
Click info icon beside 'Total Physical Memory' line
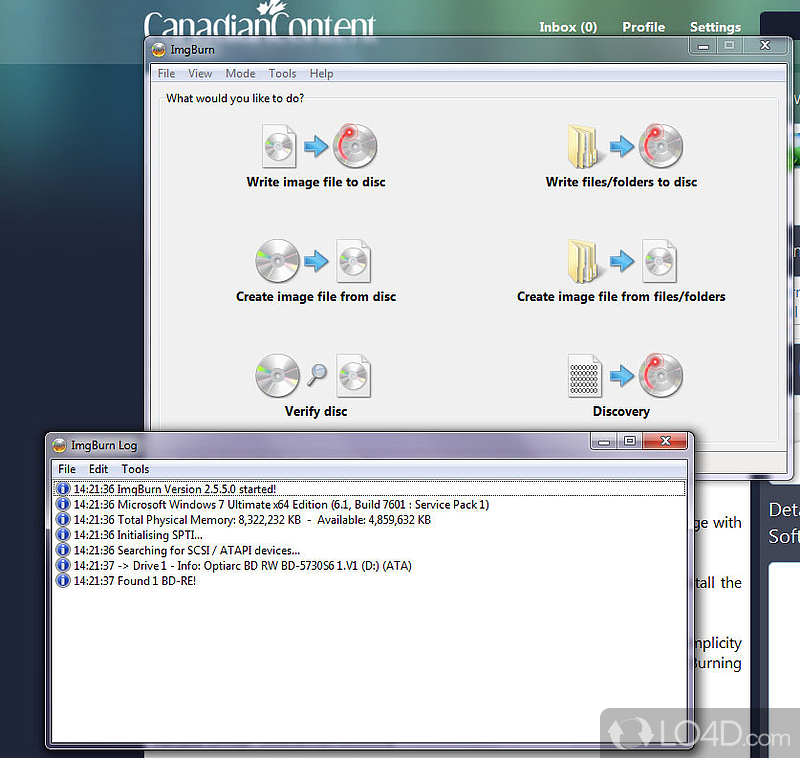point(63,520)
